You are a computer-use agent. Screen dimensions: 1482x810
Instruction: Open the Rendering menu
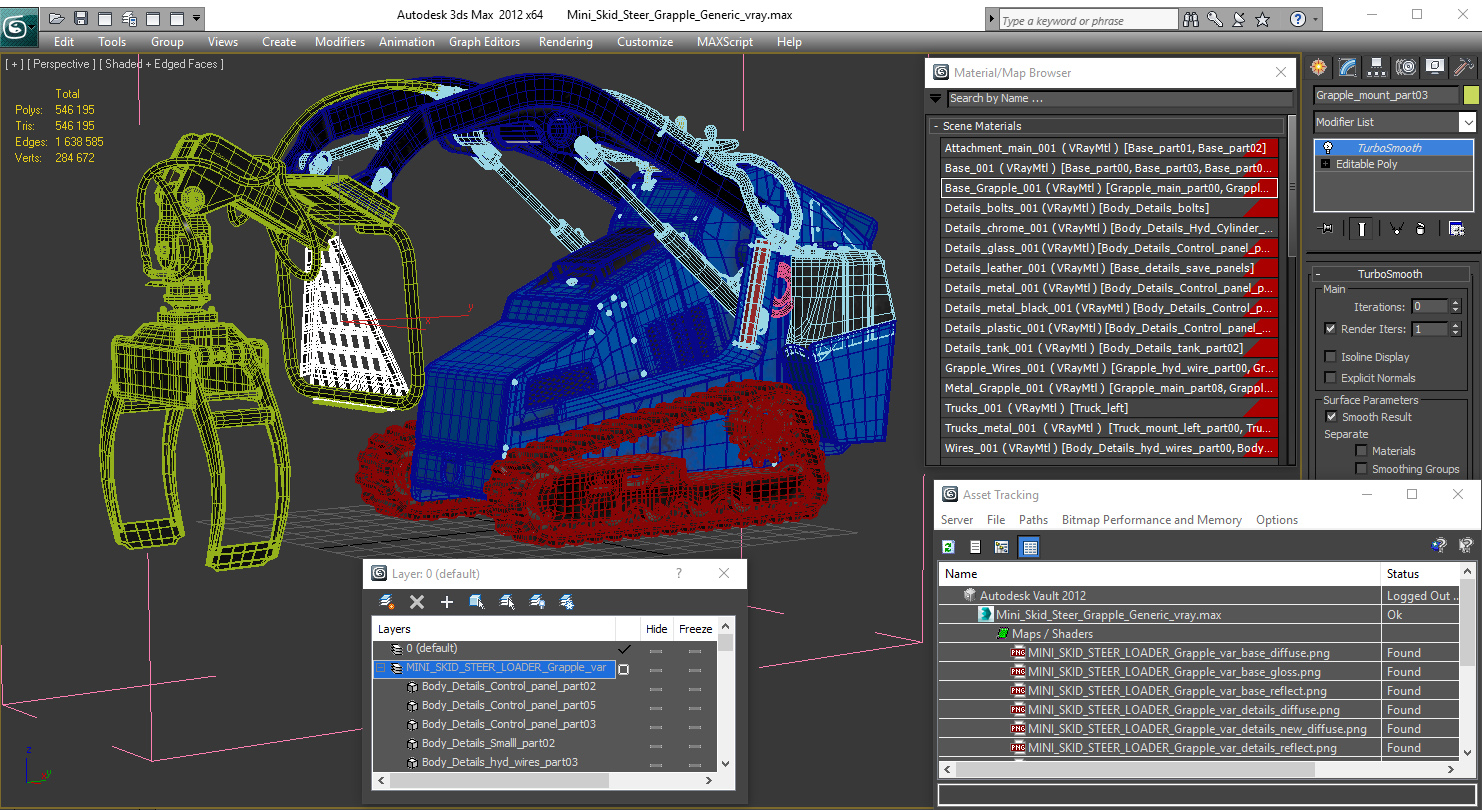pos(565,42)
